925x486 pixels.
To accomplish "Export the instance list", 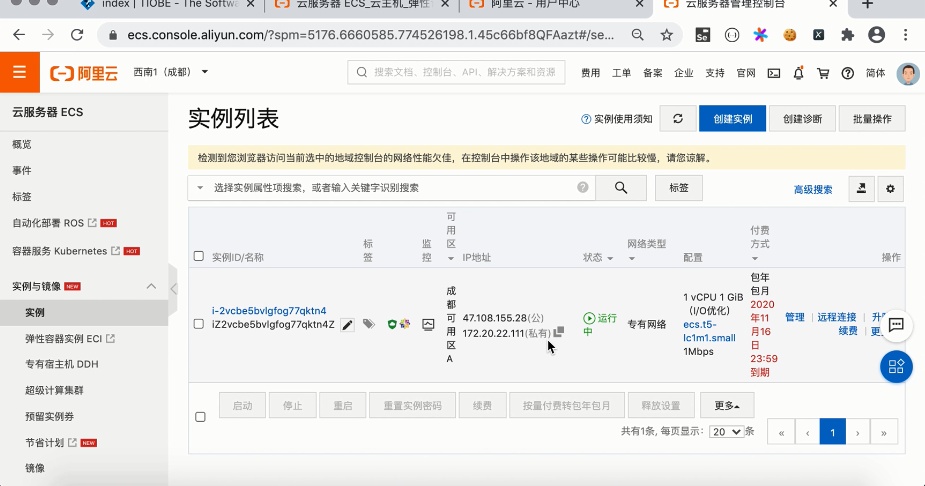I will (861, 189).
